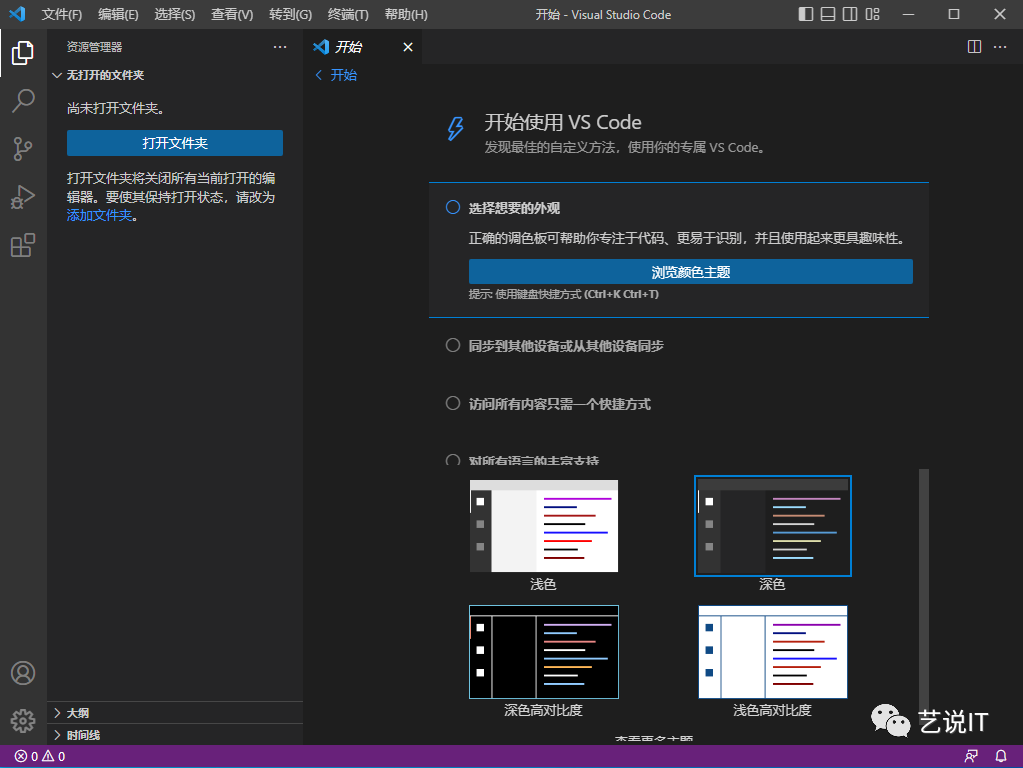
Task: Select the 同步到其他设备或从其他设备同步 step
Action: (x=566, y=346)
